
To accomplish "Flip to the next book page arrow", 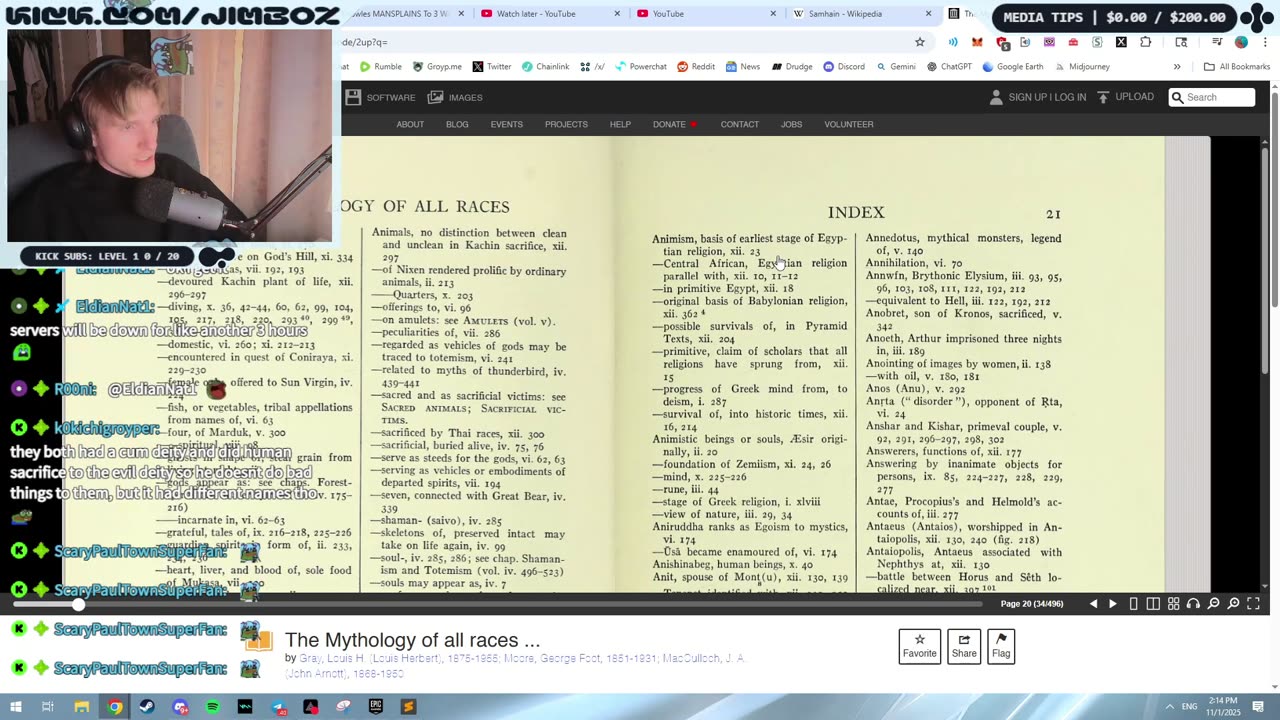I will [x=1112, y=604].
